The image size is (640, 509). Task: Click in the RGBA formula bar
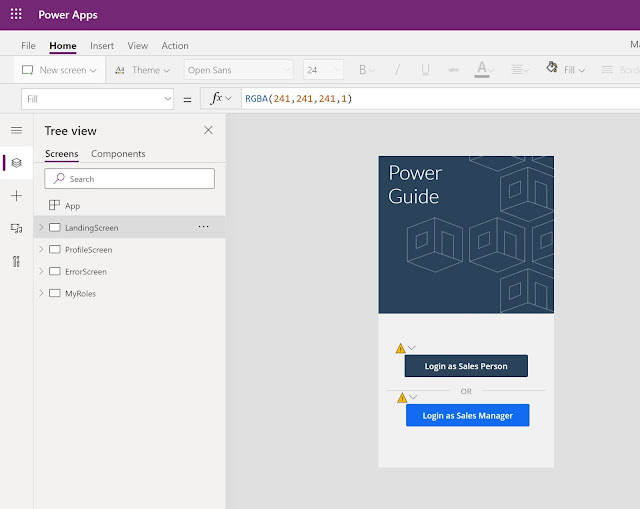pos(441,99)
